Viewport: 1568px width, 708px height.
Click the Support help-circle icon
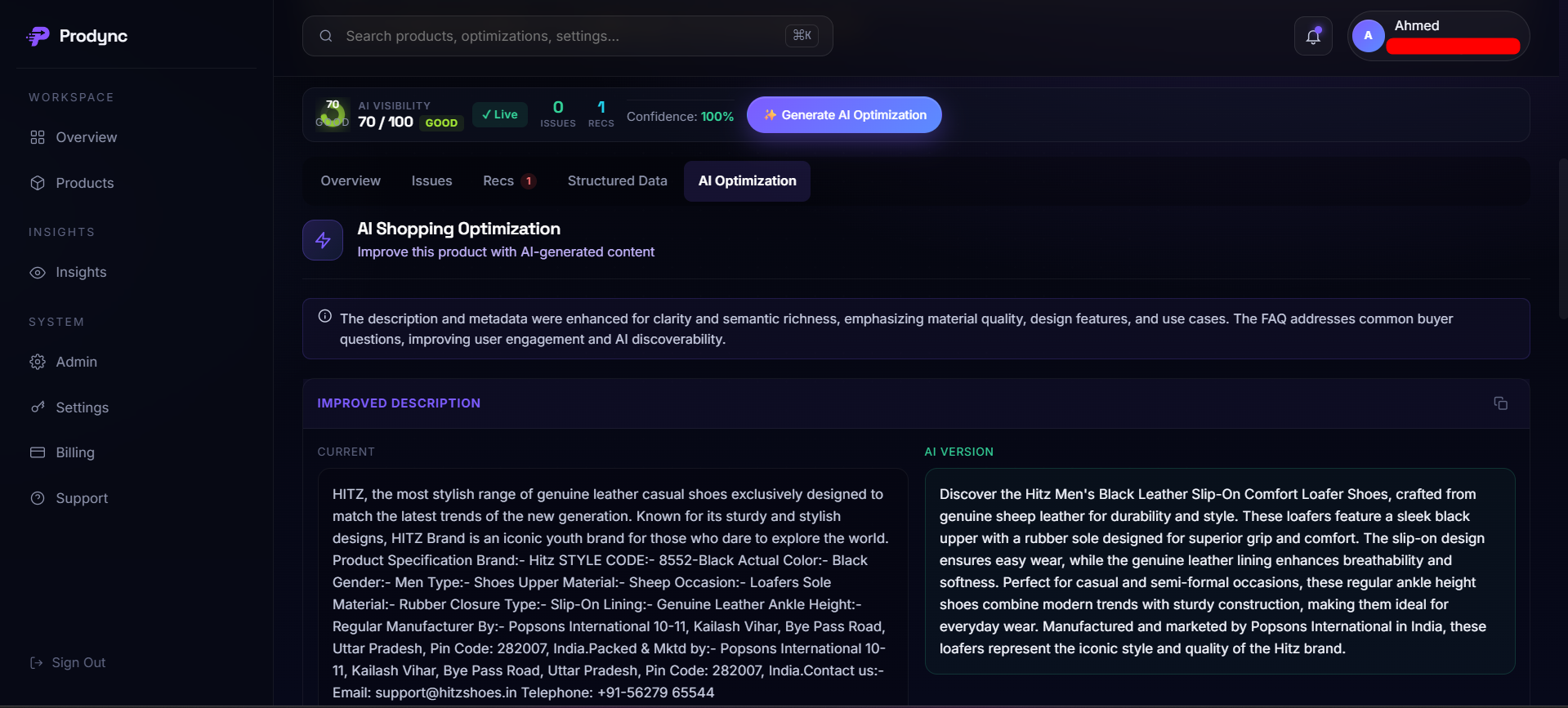pos(38,498)
